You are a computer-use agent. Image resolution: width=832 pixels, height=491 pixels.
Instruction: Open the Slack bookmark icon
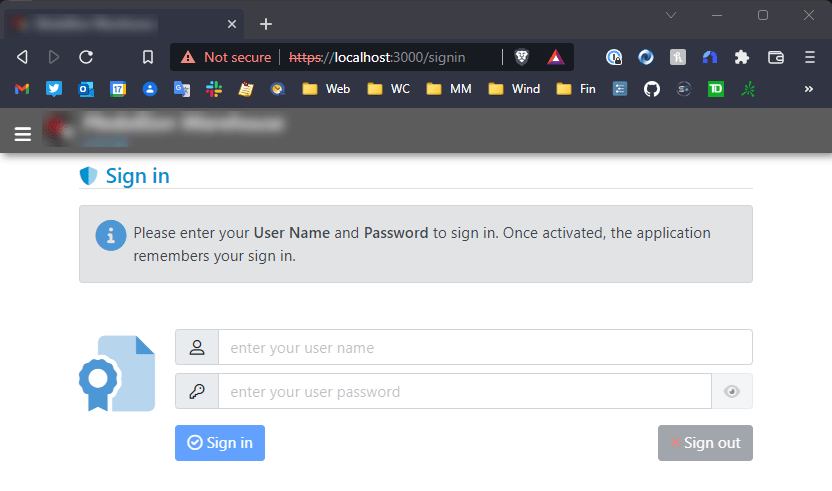click(214, 89)
